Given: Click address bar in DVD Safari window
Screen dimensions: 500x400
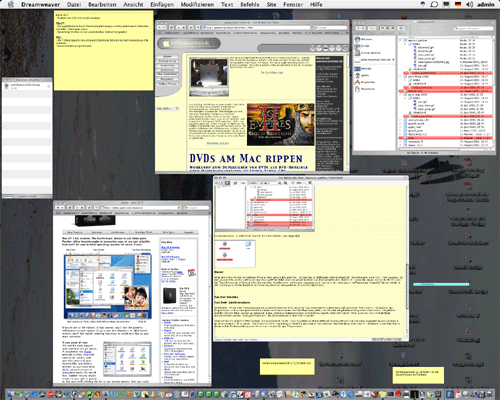Looking at the screenshot, I should click(257, 27).
